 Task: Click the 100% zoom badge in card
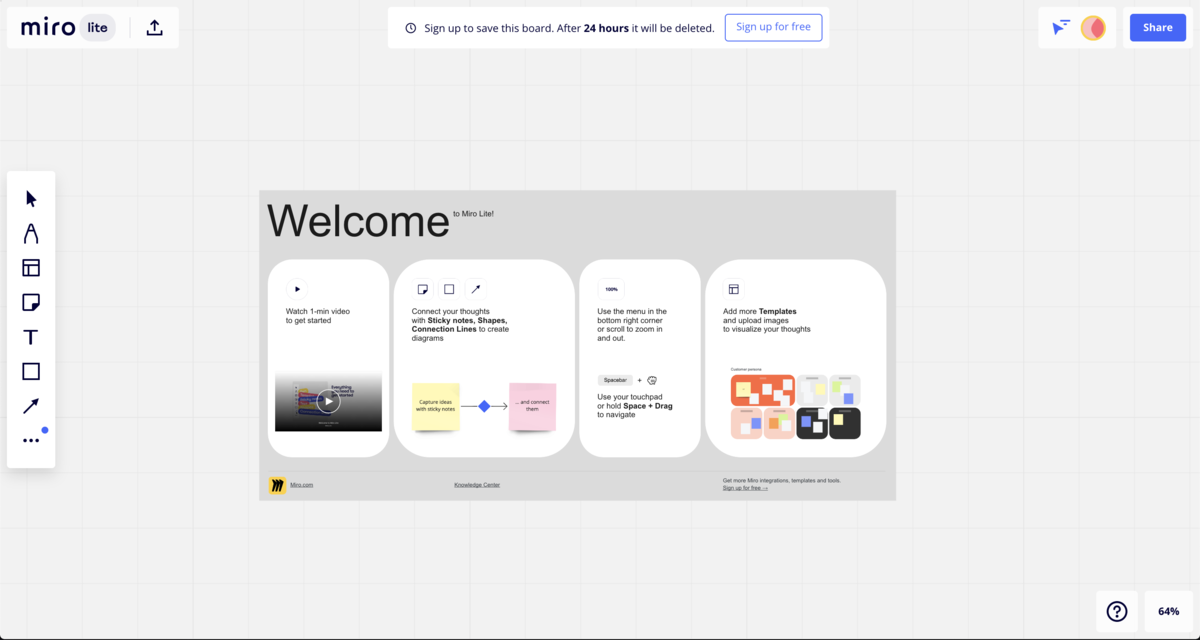[x=611, y=289]
